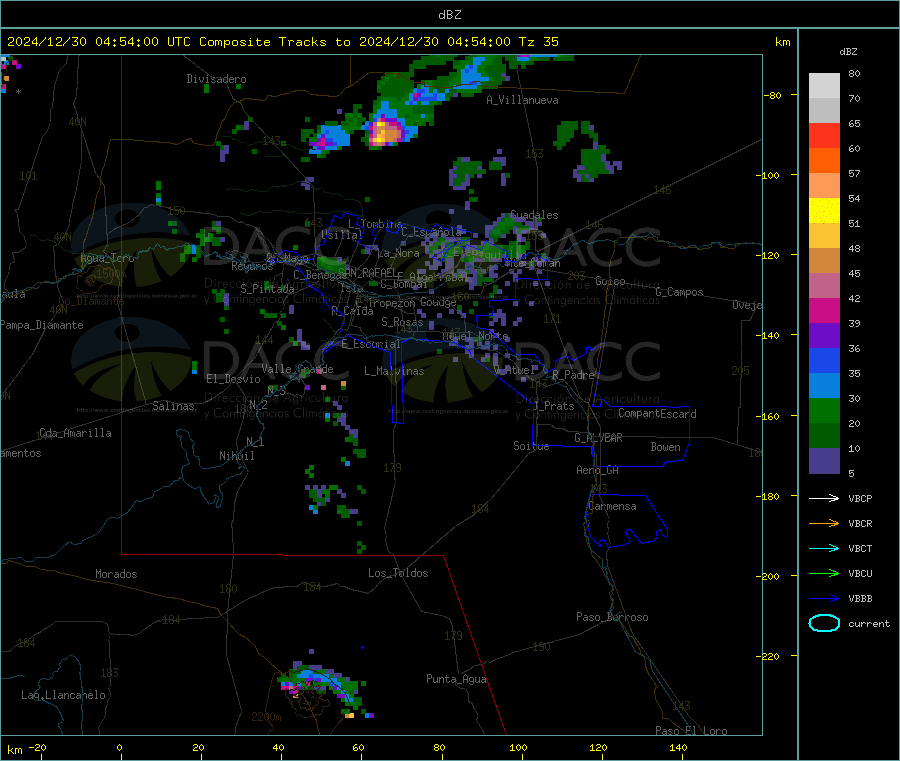The image size is (900, 761).
Task: Click the 'G_ALVEAR' map label
Action: (598, 438)
